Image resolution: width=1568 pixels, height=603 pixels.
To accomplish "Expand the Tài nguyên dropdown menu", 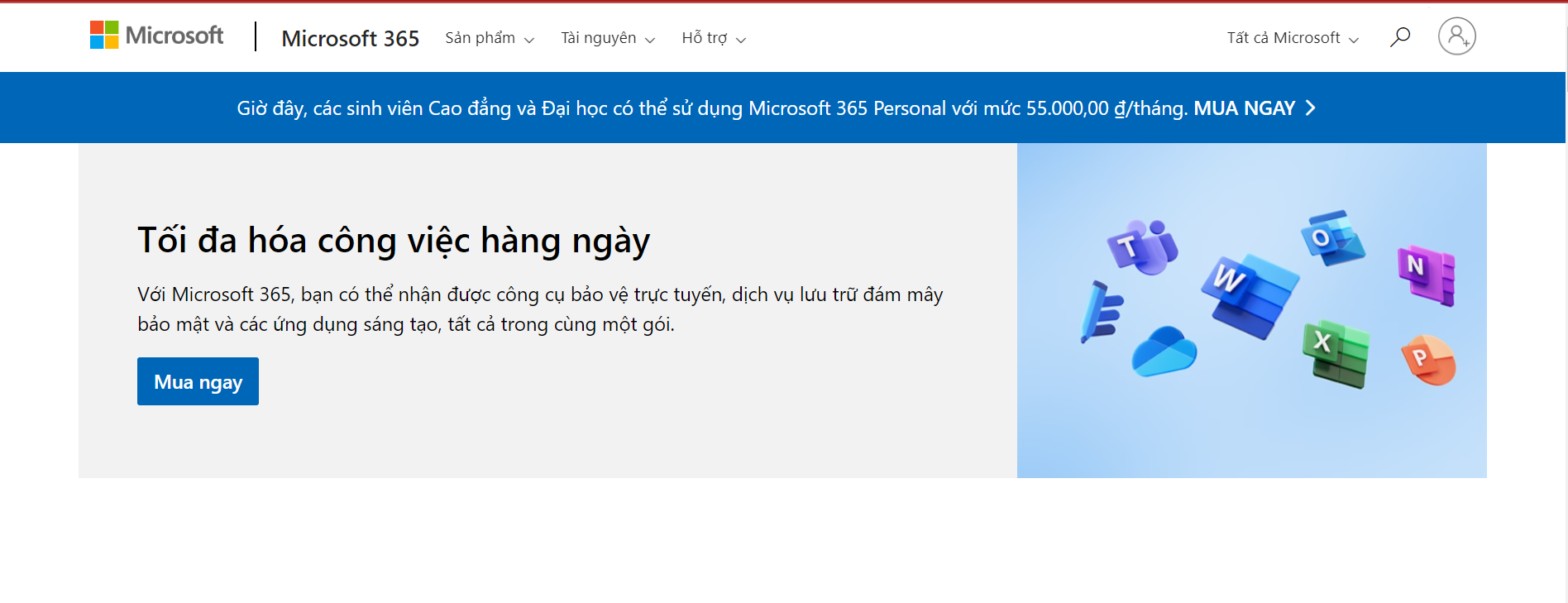I will tap(608, 38).
